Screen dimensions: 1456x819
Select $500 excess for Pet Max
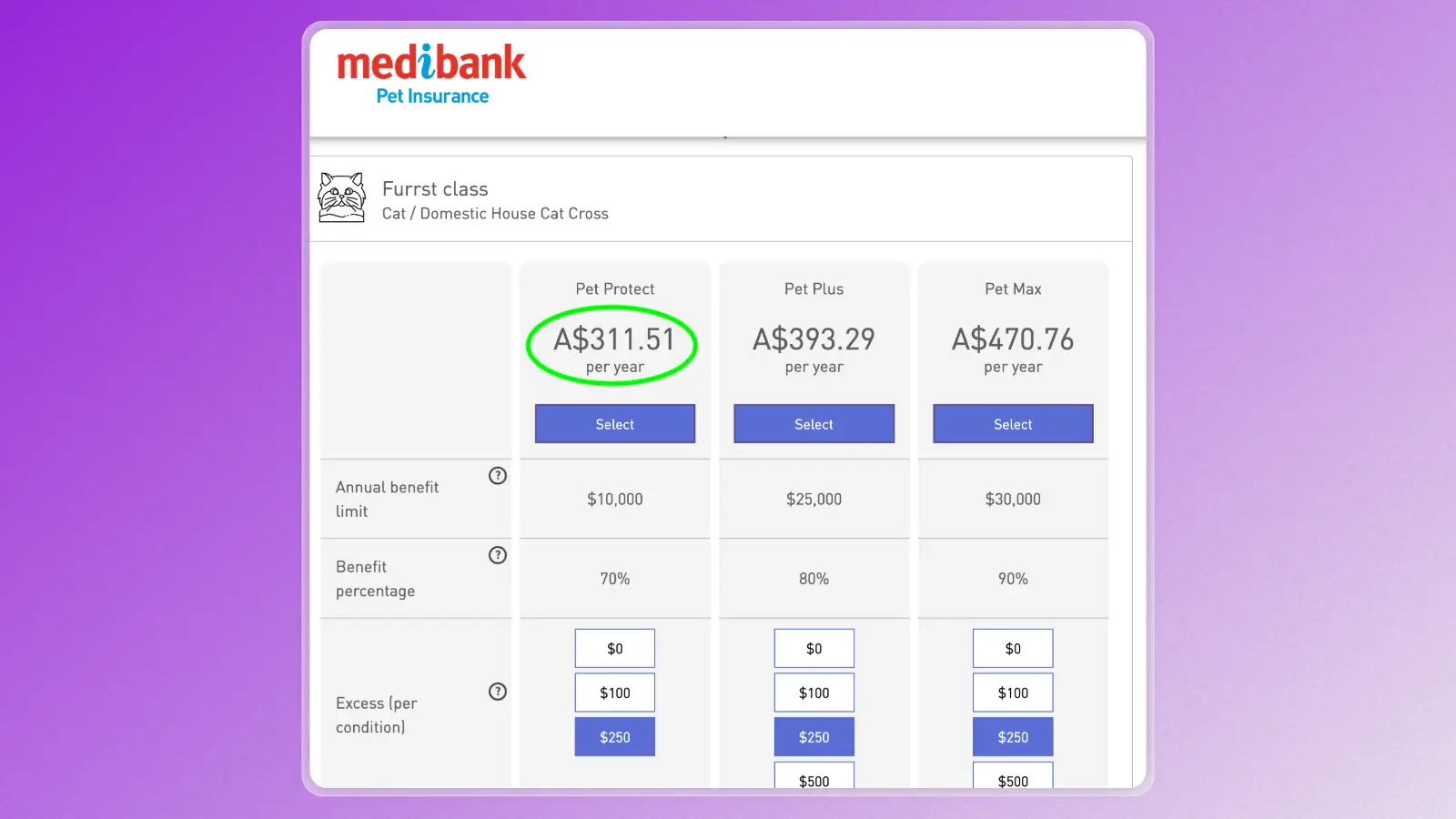tap(1013, 780)
